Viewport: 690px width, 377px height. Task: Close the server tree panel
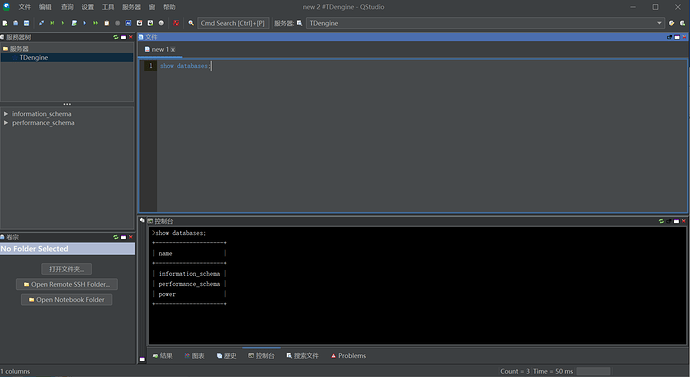click(x=130, y=37)
